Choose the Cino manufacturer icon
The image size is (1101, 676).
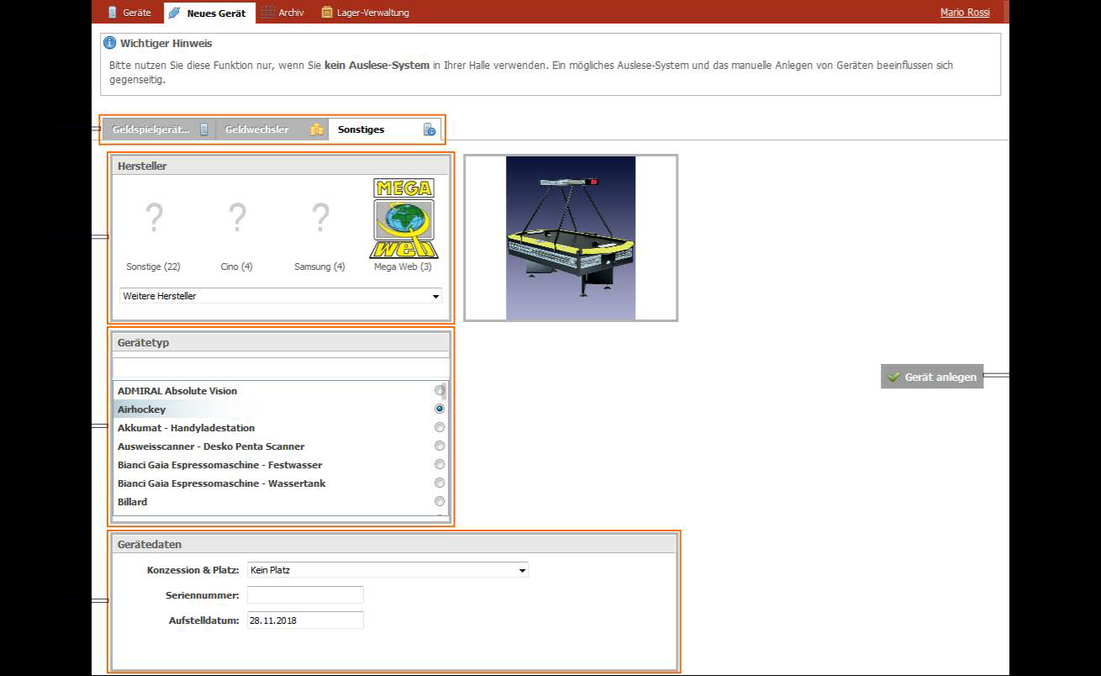237,218
